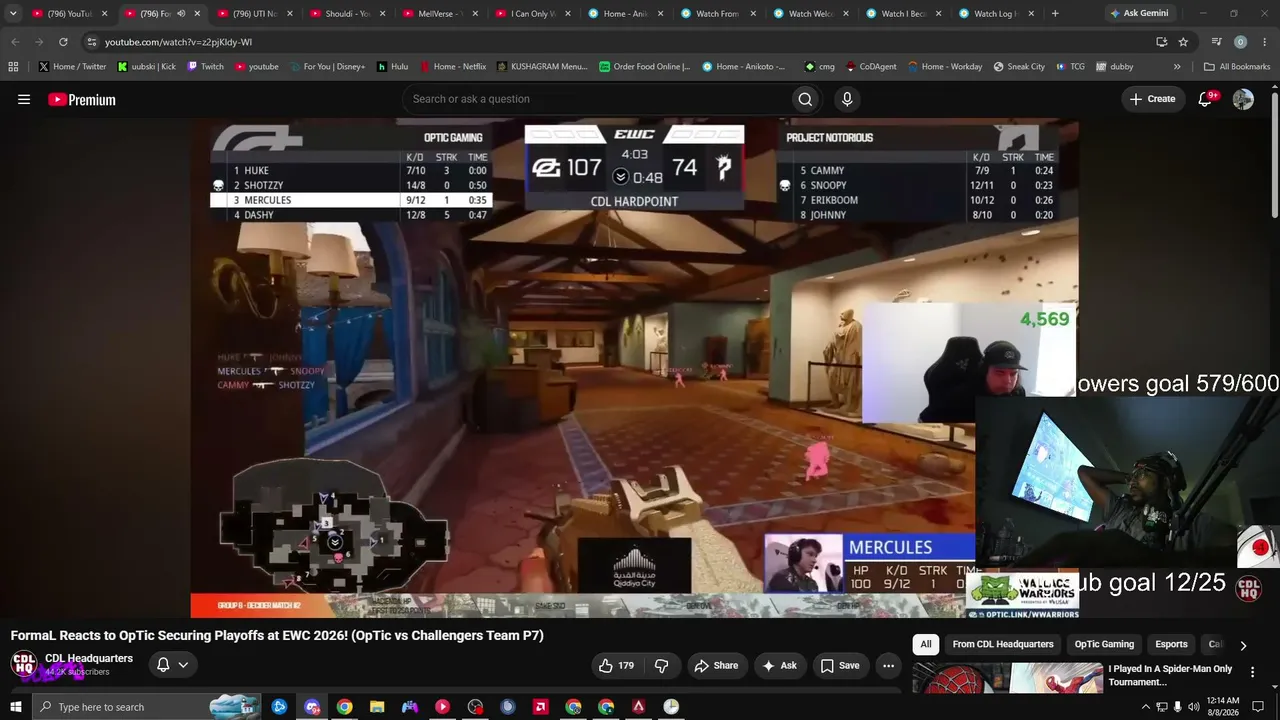
Task: Select the 'OpTic Gaming' filter chip
Action: pyautogui.click(x=1104, y=645)
